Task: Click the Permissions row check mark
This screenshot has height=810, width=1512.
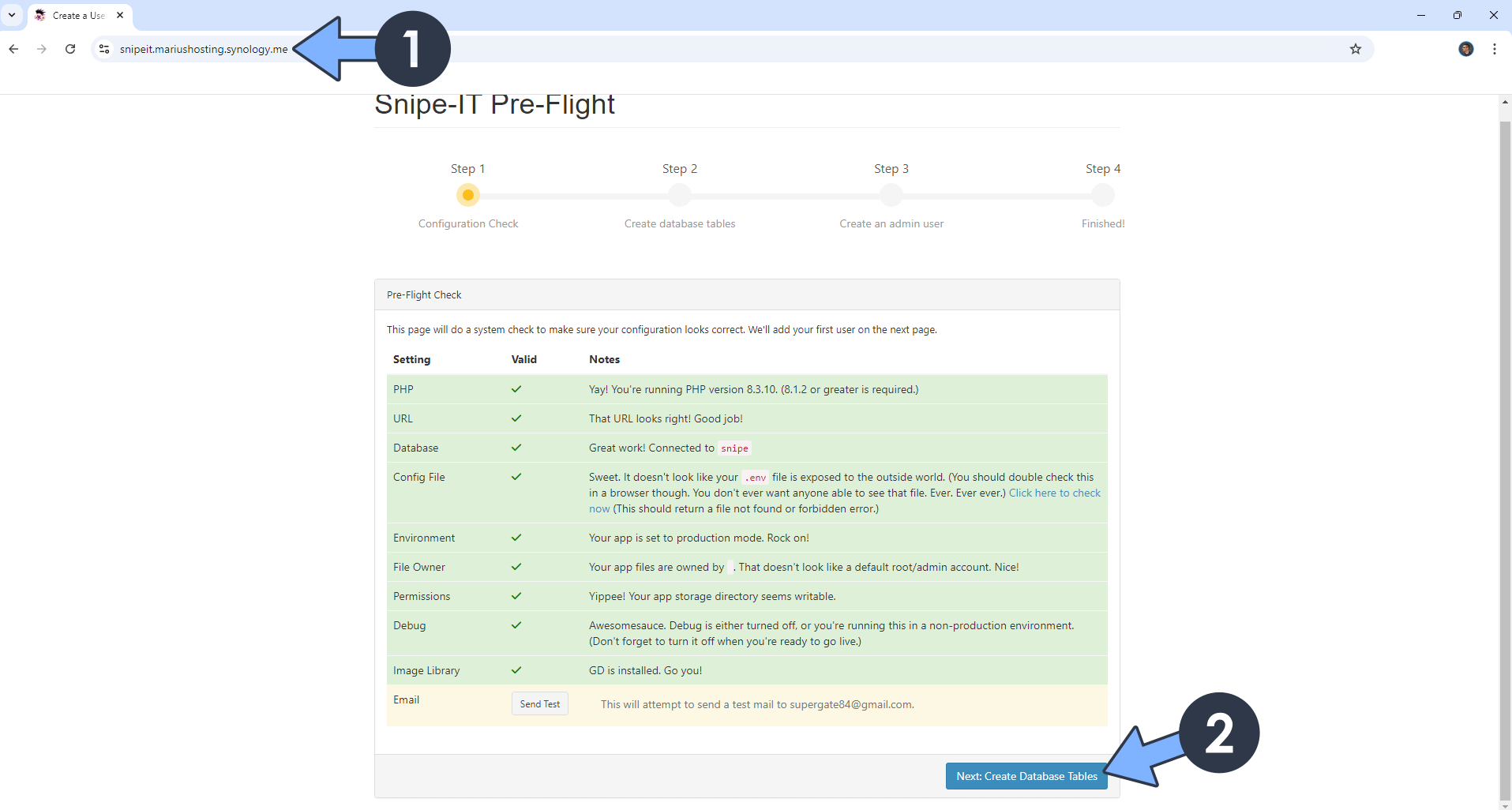Action: click(516, 596)
